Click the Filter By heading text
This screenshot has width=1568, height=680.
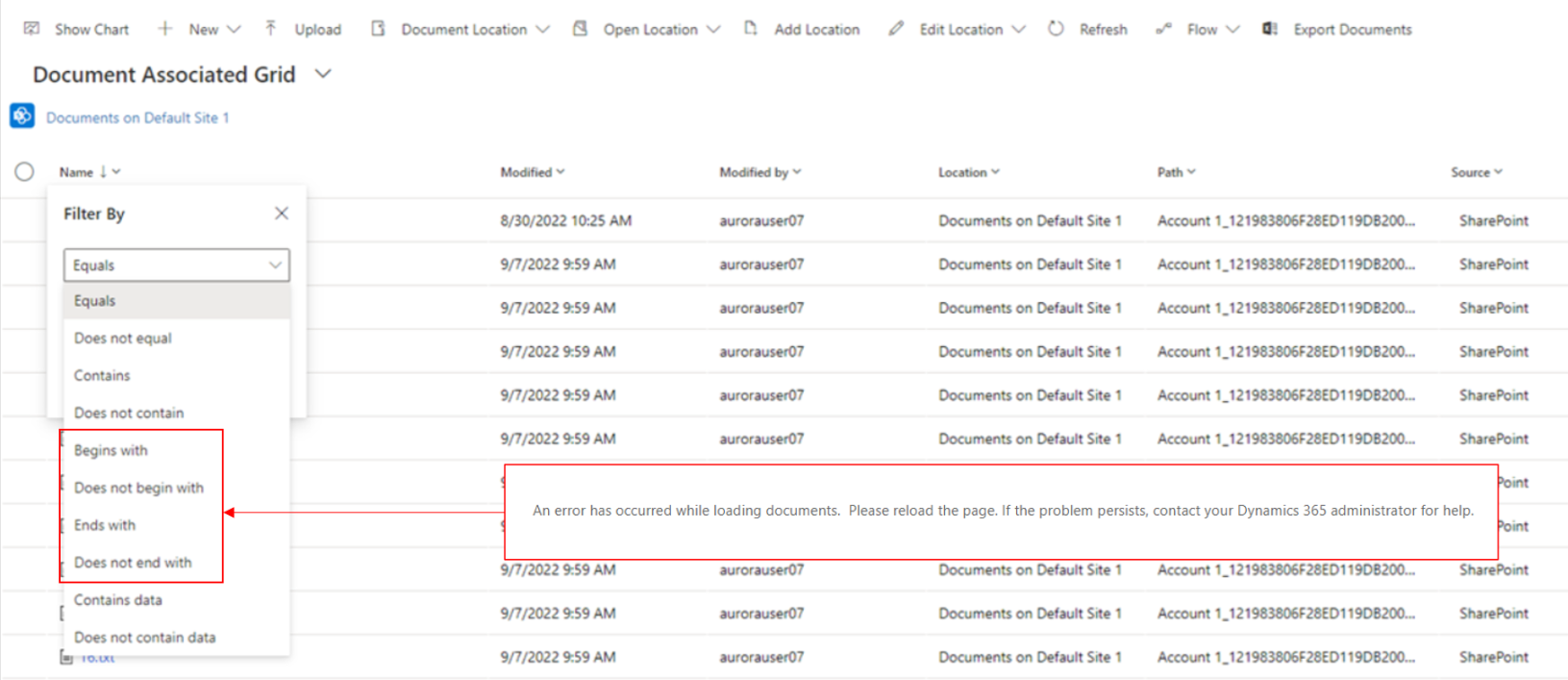pyautogui.click(x=94, y=214)
